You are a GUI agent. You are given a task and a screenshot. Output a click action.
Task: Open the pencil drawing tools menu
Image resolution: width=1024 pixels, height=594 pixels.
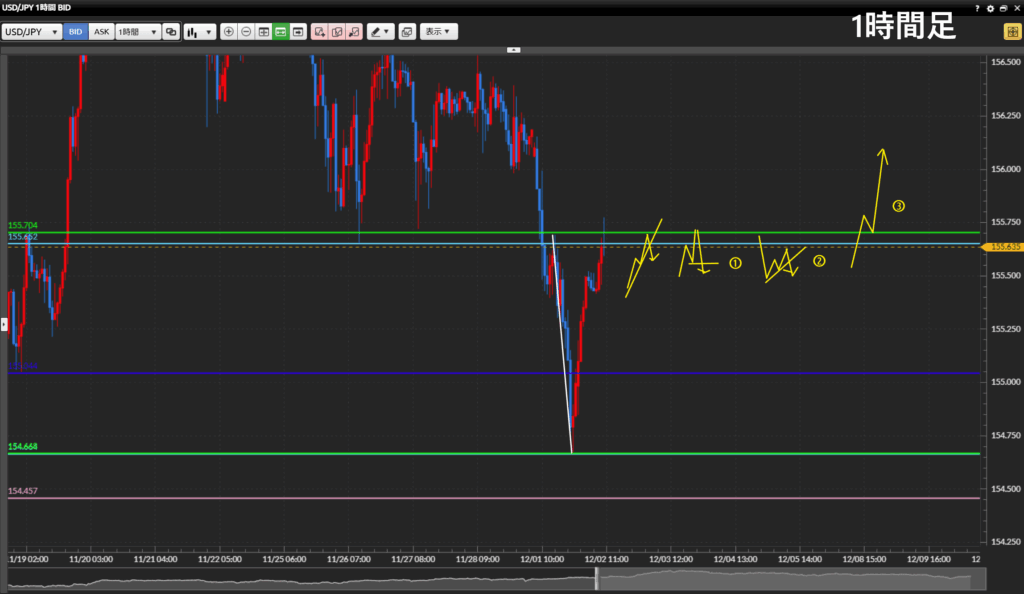[x=380, y=32]
